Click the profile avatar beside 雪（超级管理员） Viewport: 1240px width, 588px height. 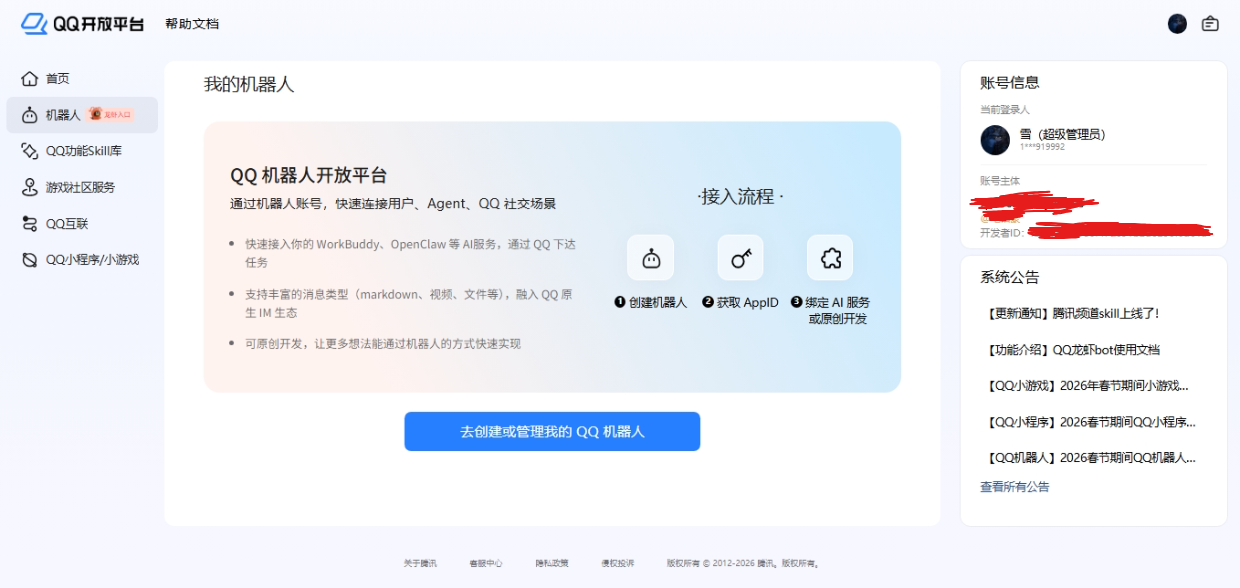(x=995, y=140)
